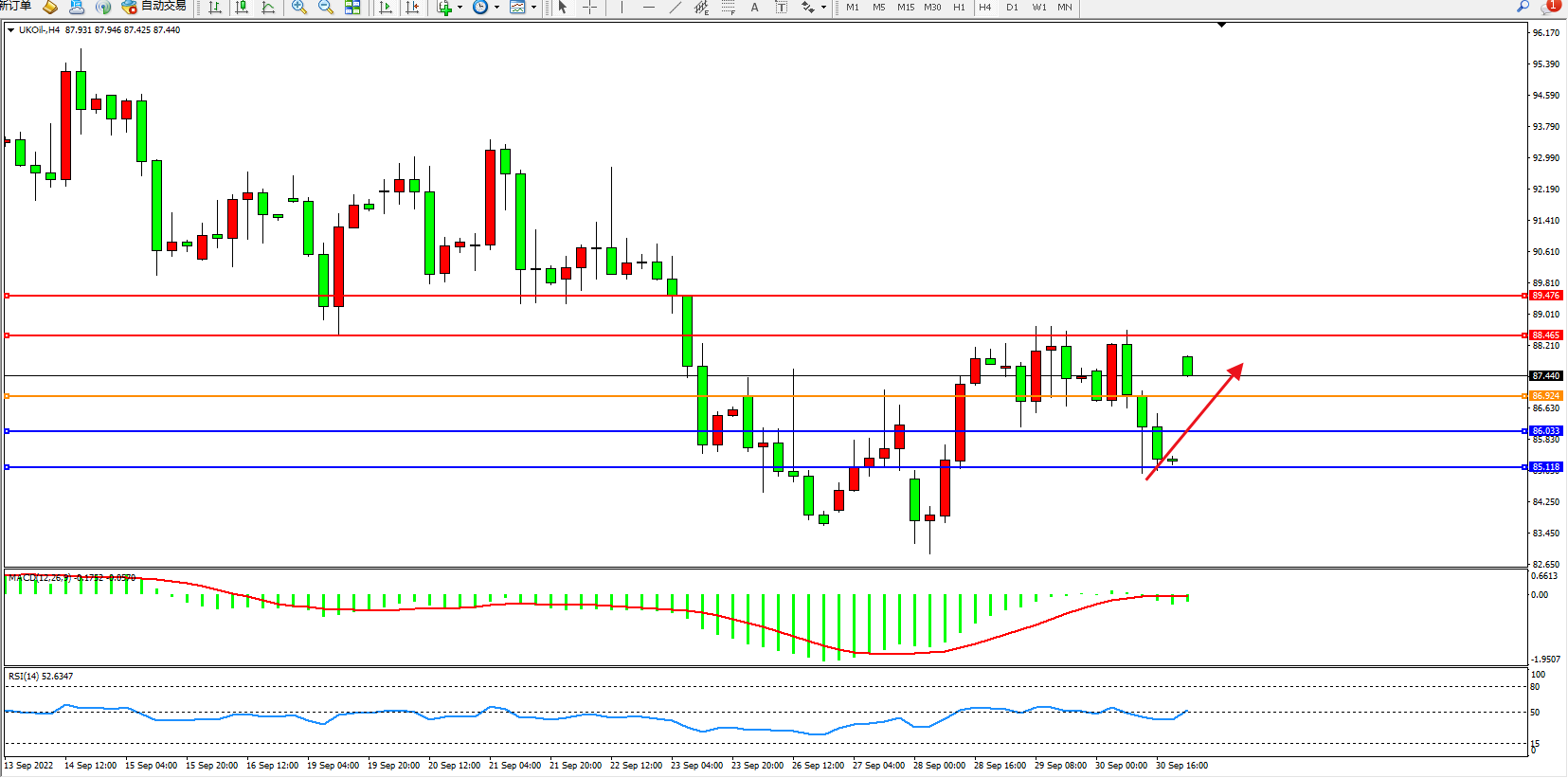Open the periodicity clock dropdown arrow

[x=496, y=8]
